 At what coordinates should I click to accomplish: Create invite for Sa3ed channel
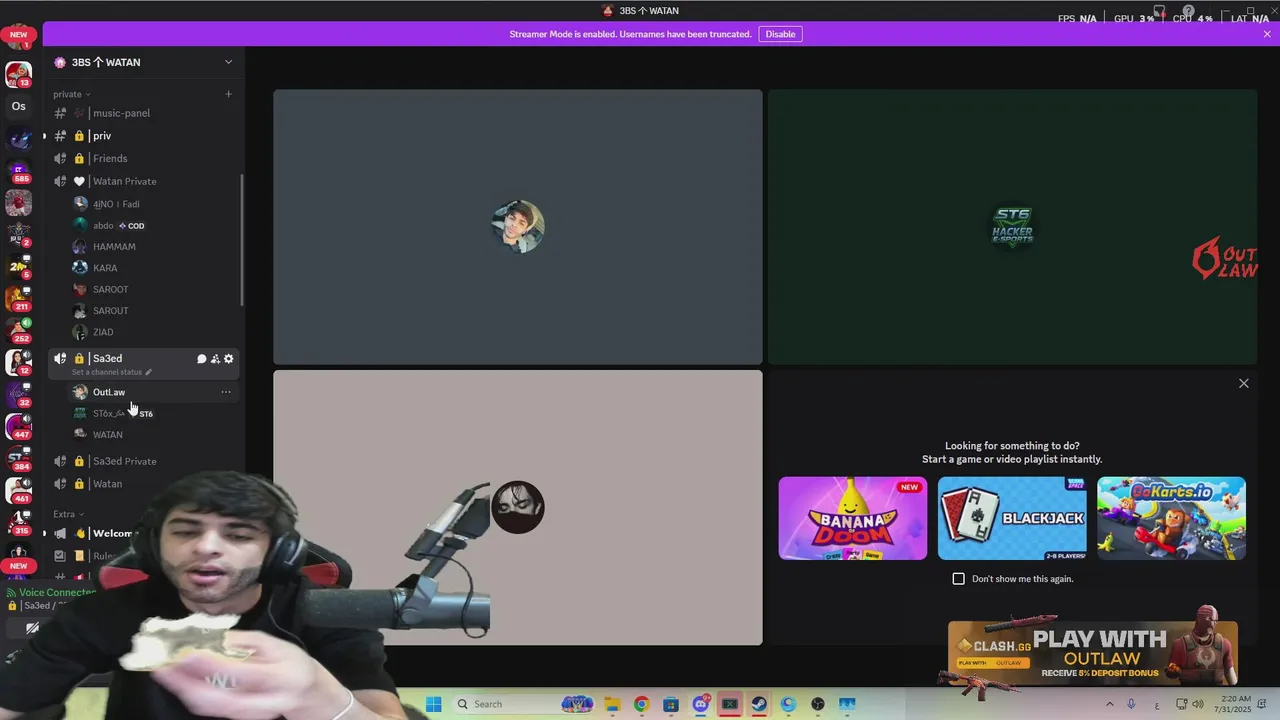pyautogui.click(x=215, y=359)
